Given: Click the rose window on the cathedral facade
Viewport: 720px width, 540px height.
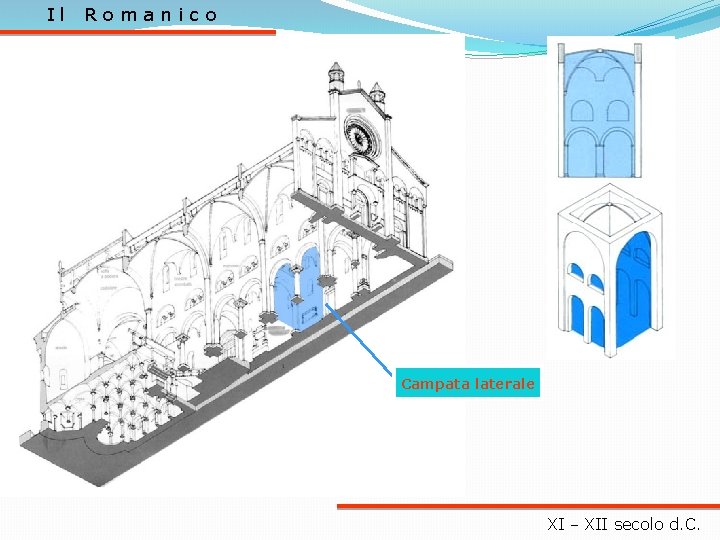Looking at the screenshot, I should [x=362, y=136].
